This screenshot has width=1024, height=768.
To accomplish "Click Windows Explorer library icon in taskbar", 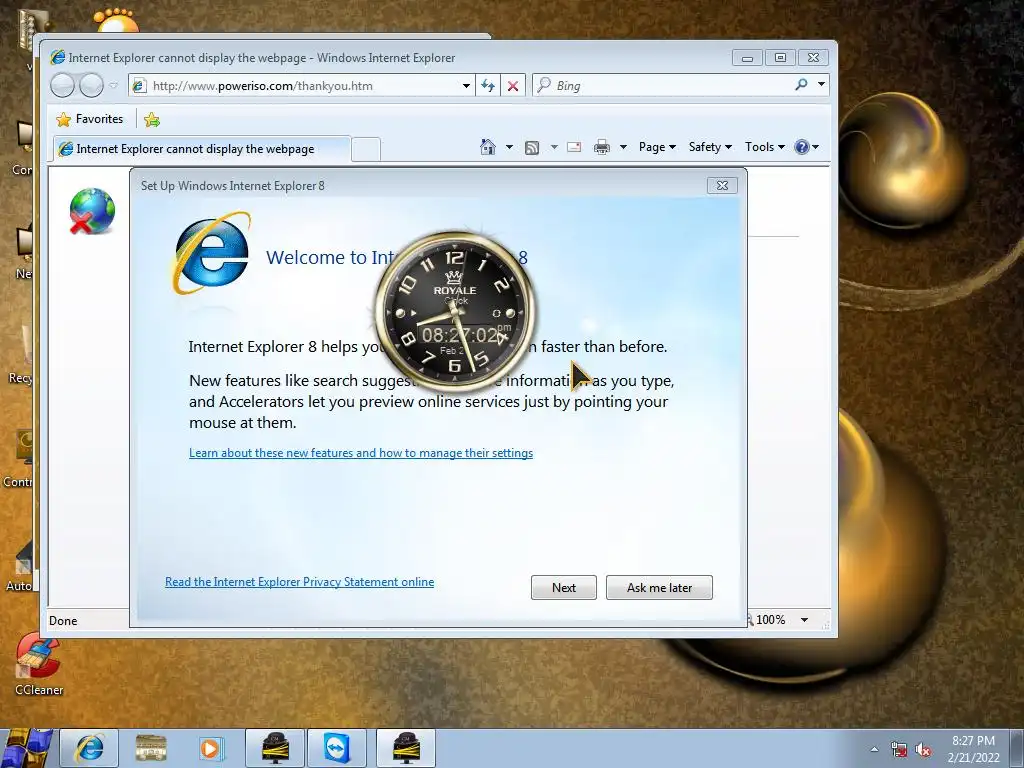I will (151, 748).
